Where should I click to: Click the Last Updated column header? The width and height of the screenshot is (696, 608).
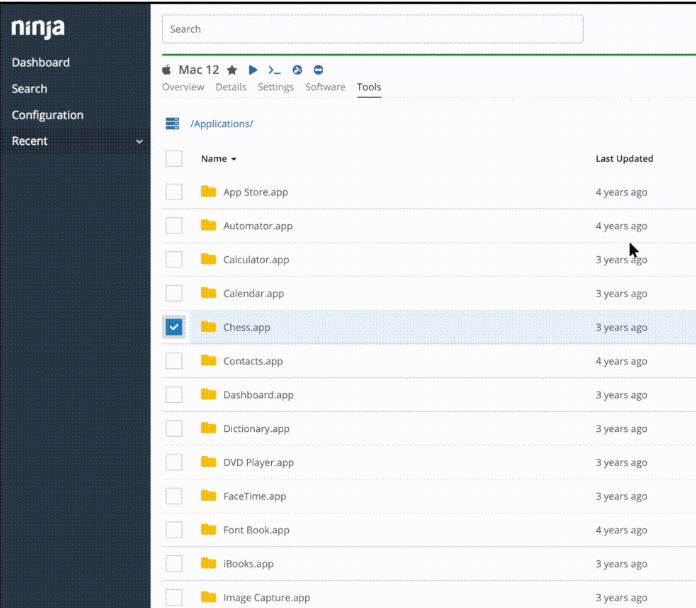[x=624, y=158]
